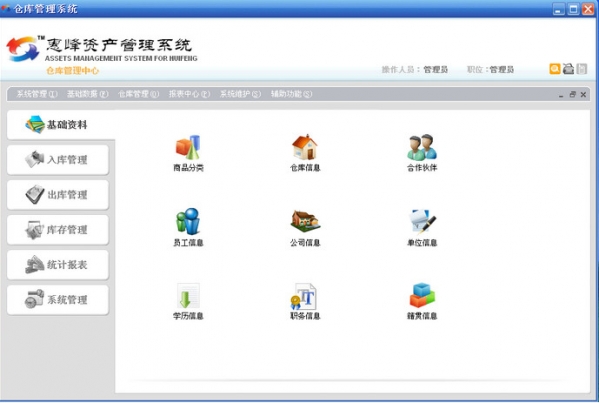Open the 员工信息 icon
Screen dimensions: 599x403
click(x=188, y=222)
